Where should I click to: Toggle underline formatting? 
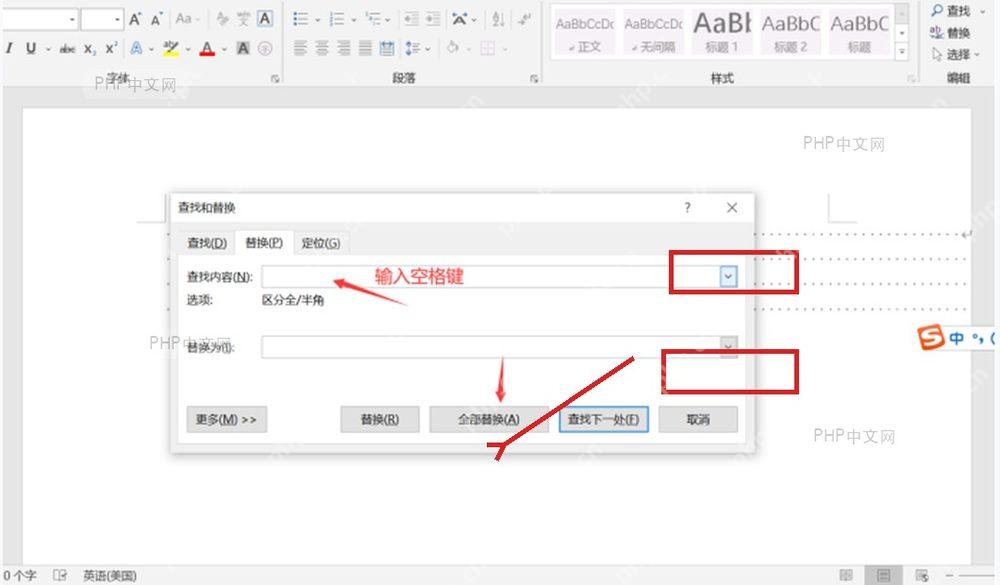[30, 48]
